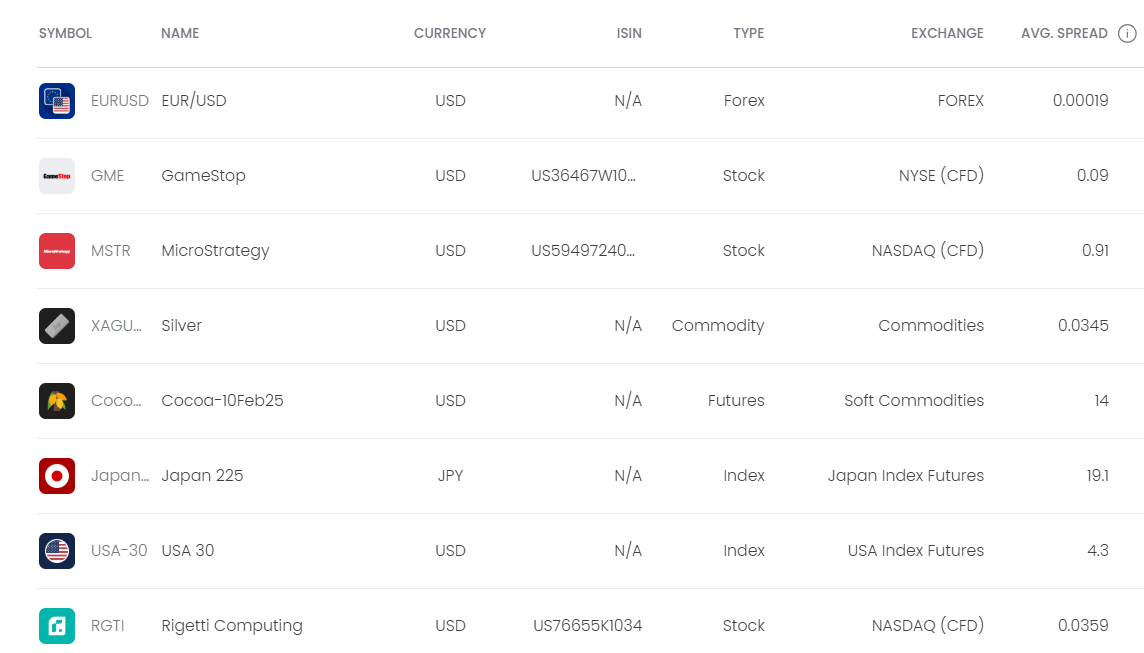Viewport: 1144px width, 653px height.
Task: Click the Silver bar commodity icon
Action: tap(57, 326)
